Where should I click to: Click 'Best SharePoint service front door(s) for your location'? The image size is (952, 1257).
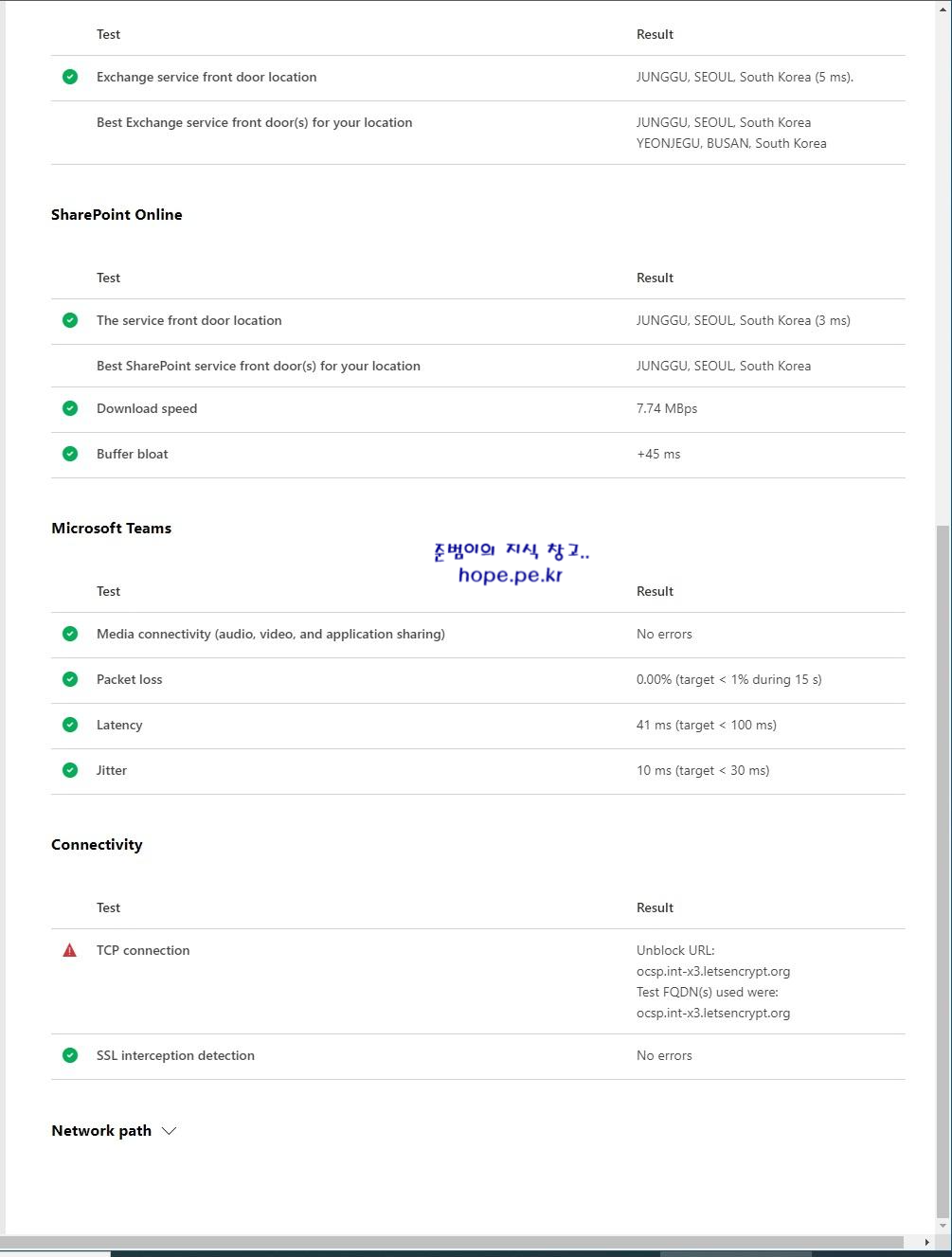259,366
